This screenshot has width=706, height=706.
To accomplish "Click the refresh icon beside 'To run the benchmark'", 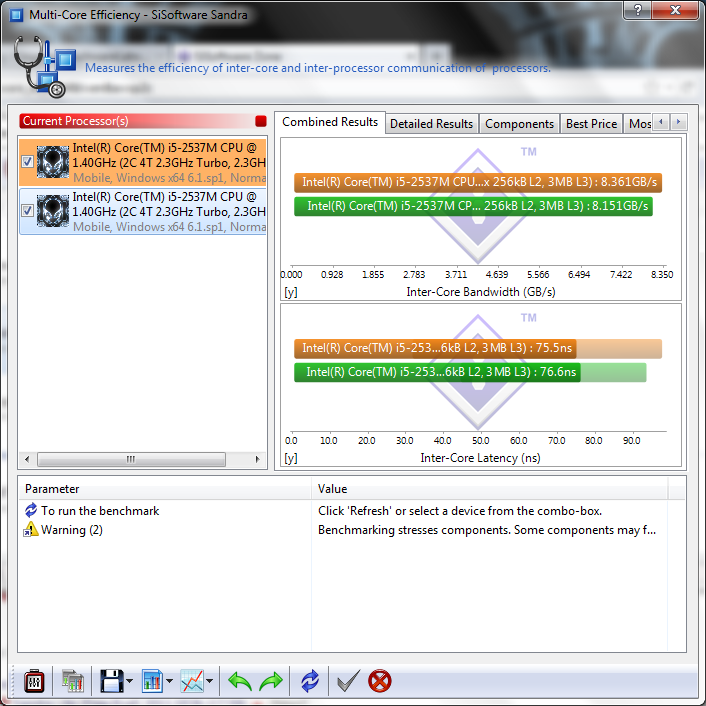I will point(31,511).
